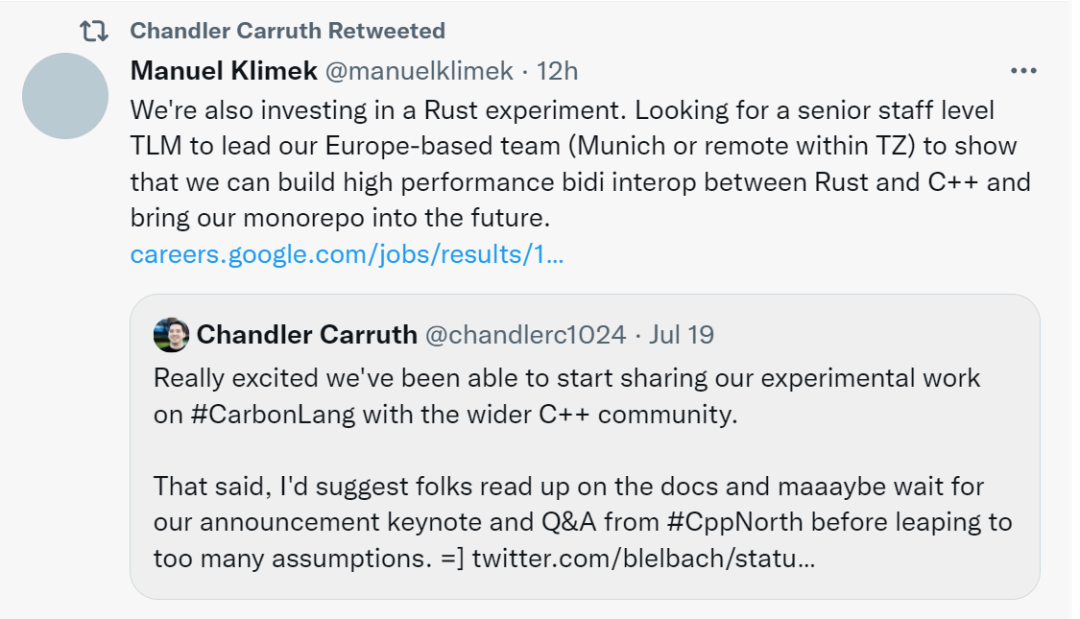Click Manuel Klimek's round profile avatar
1080x619 pixels.
pos(65,97)
